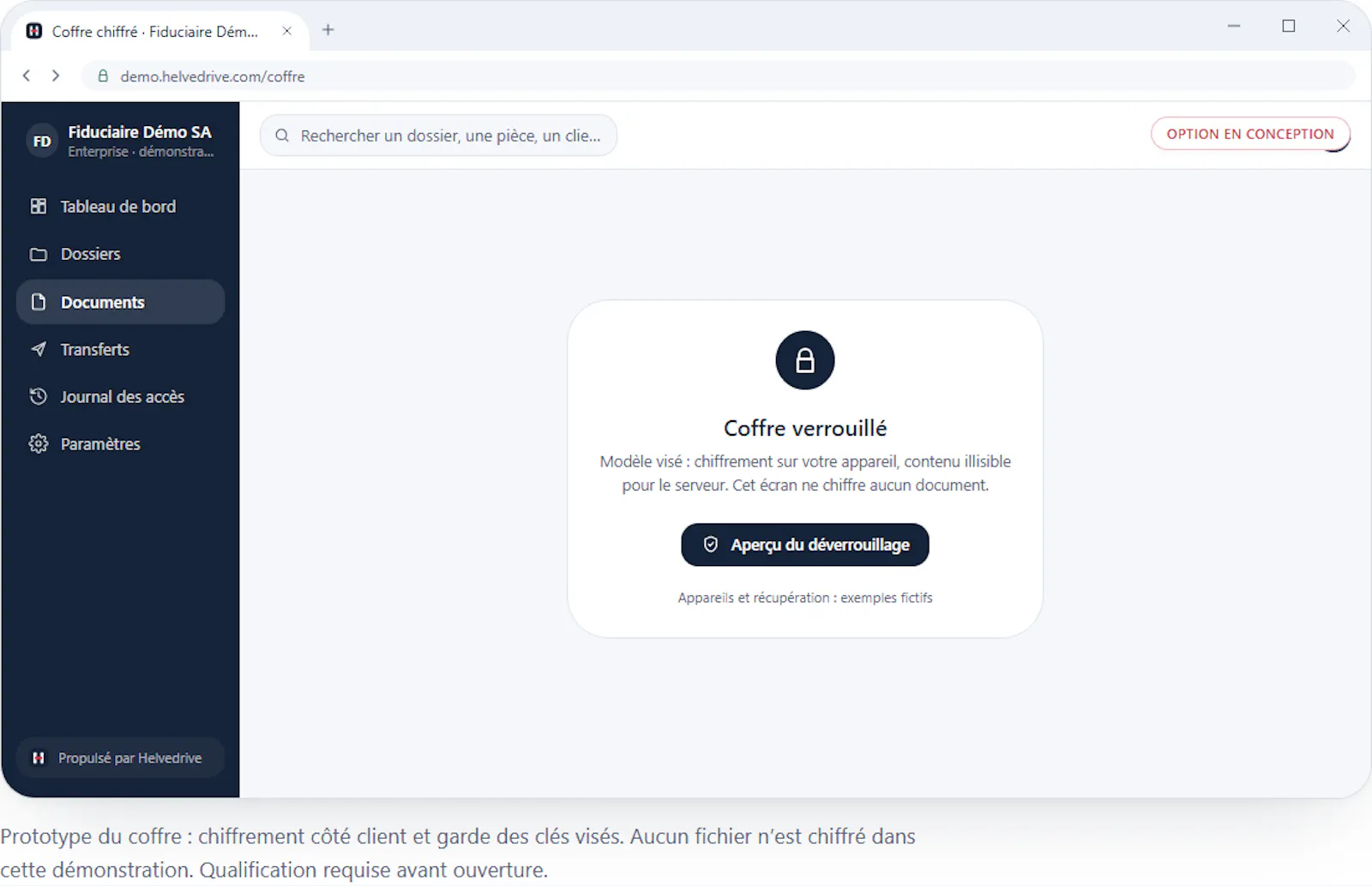Go to Transferts page
1372x886 pixels.
(x=120, y=349)
